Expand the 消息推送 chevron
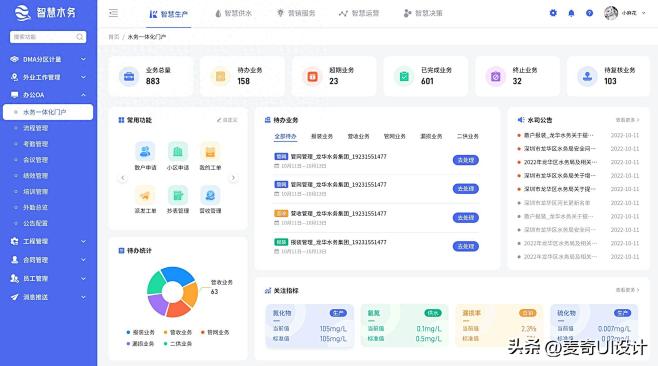This screenshot has height=366, width=658. pyautogui.click(x=83, y=297)
